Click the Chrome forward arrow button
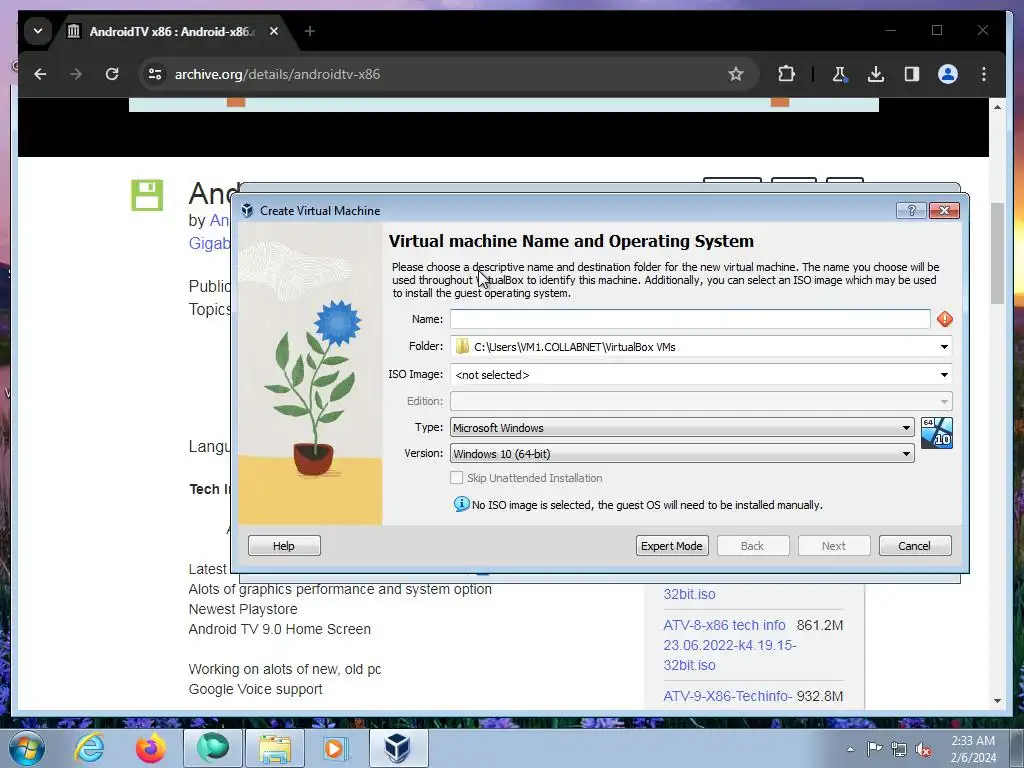The width and height of the screenshot is (1024, 768). click(76, 74)
